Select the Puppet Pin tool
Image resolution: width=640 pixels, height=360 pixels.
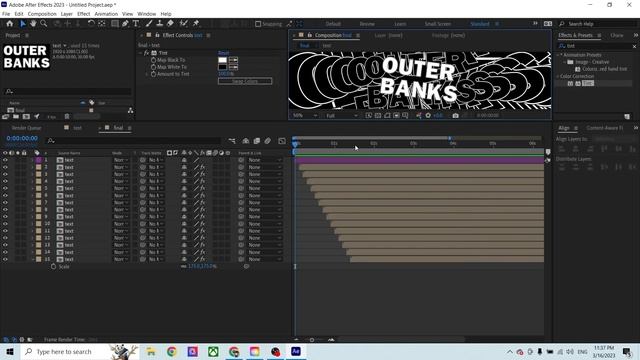(x=196, y=24)
